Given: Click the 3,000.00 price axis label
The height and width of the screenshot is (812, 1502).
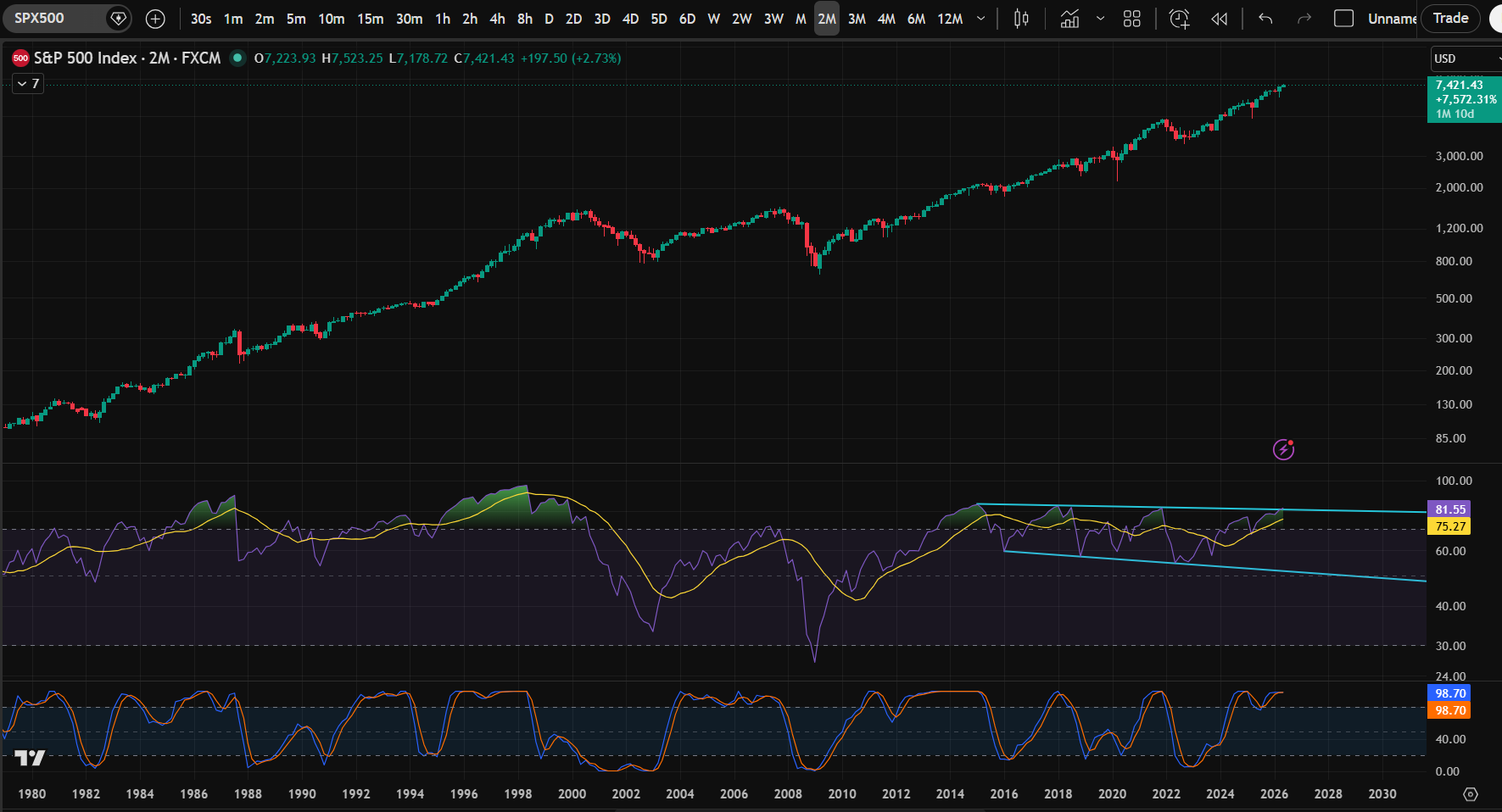Looking at the screenshot, I should tap(1459, 156).
